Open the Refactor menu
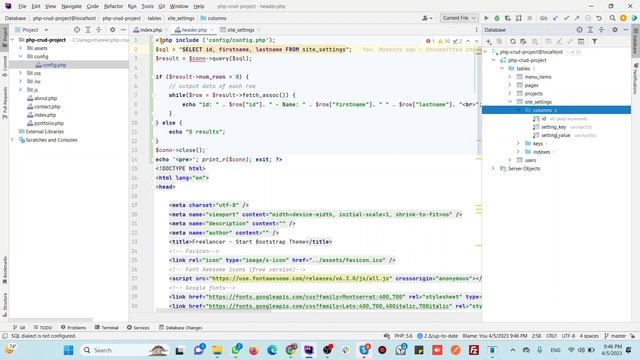 (x=113, y=6)
